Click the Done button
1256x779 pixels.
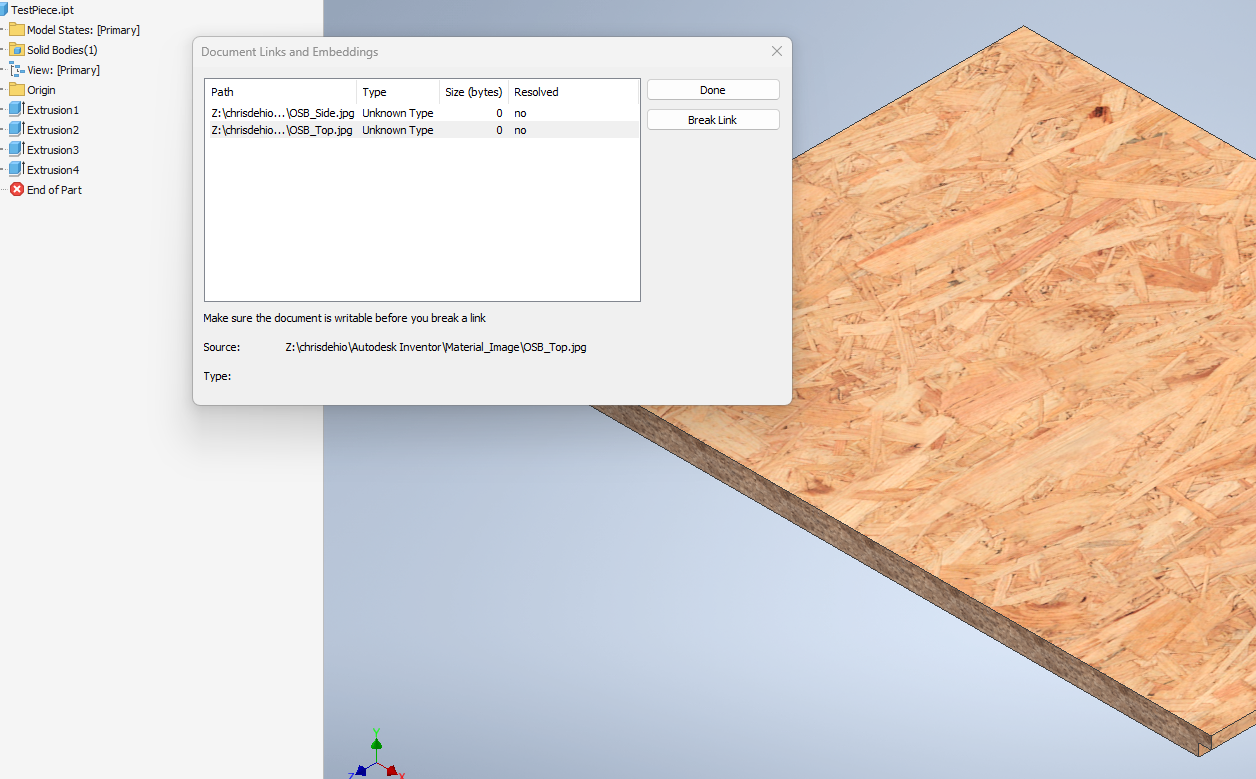coord(713,90)
